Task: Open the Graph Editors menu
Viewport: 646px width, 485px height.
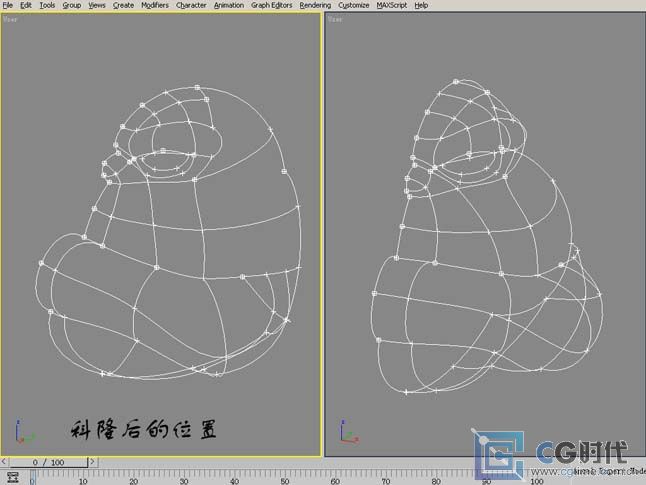Action: 272,5
